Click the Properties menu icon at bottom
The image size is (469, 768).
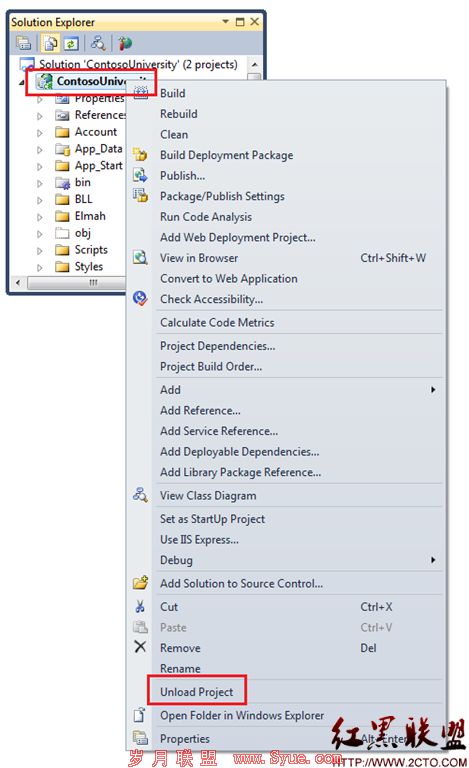(141, 738)
